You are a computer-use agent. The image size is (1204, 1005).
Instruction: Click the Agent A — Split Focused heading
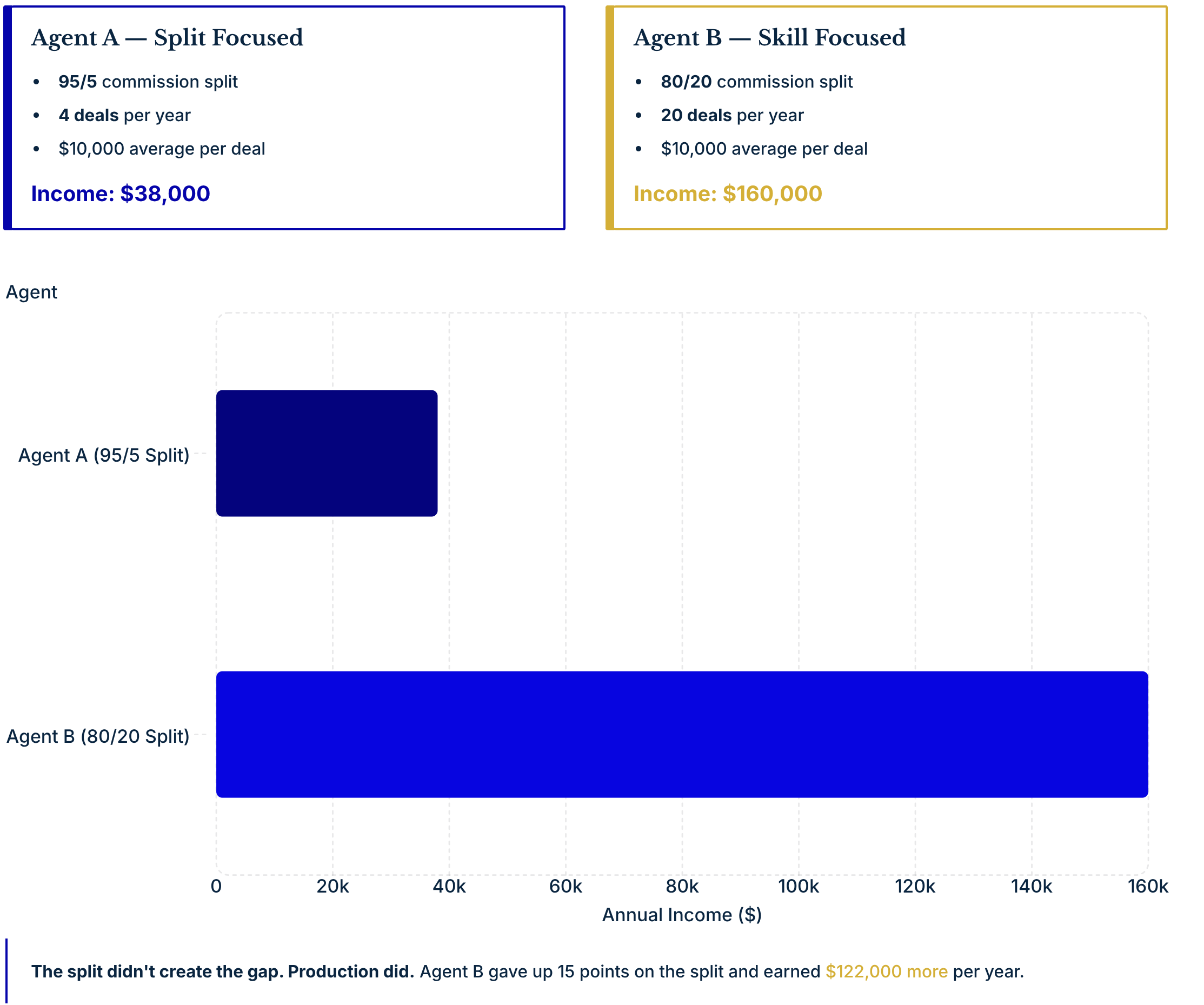pos(167,38)
